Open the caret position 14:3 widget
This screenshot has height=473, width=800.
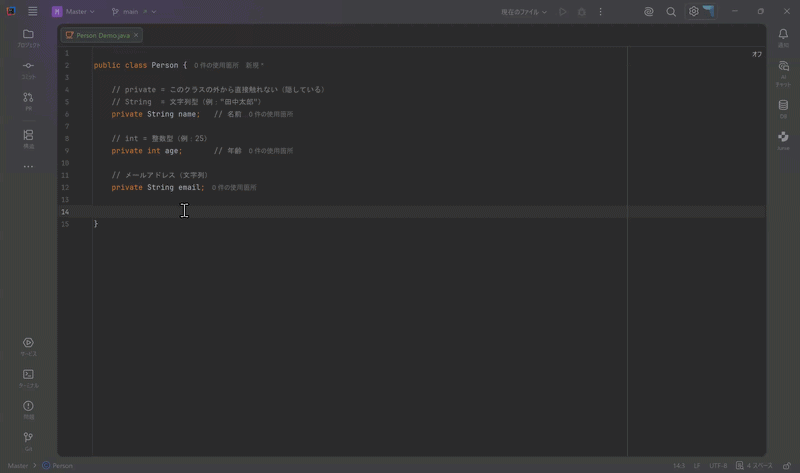[x=679, y=465]
